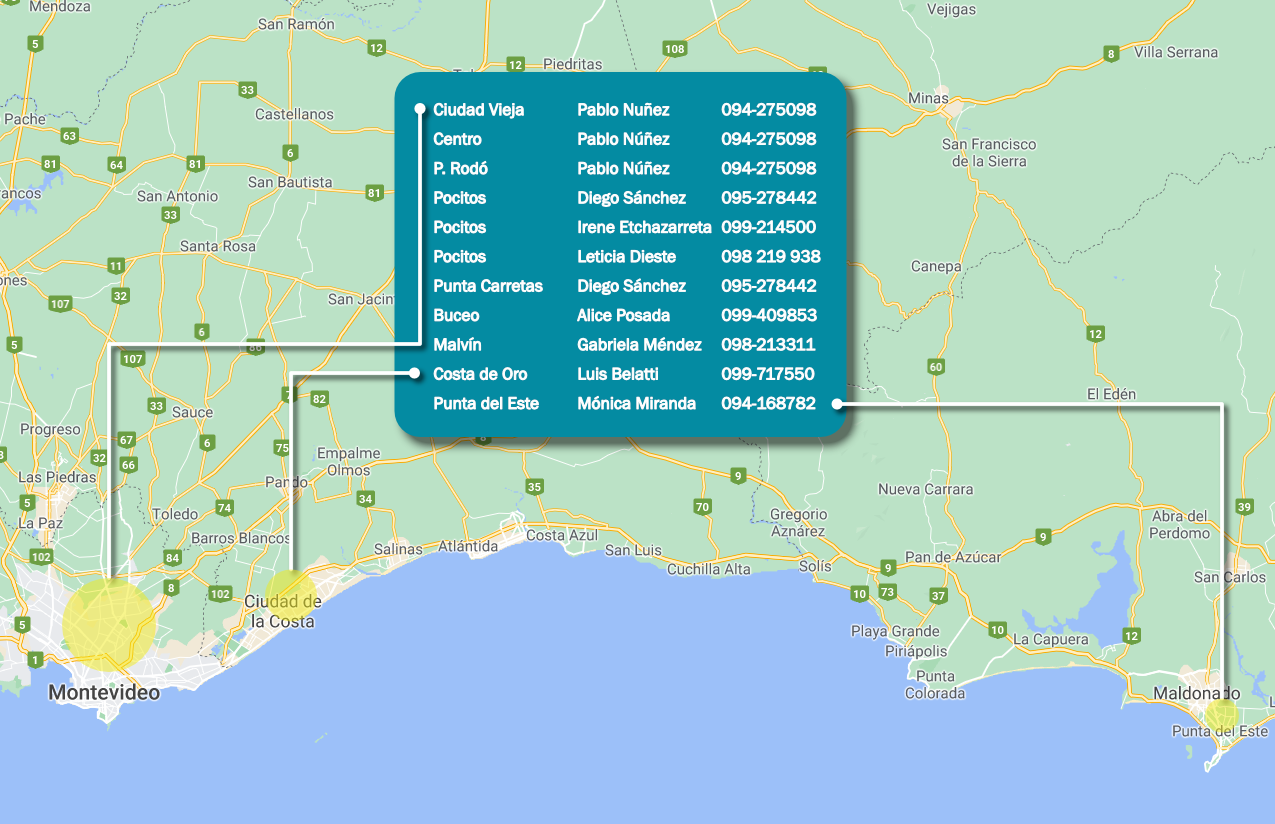Click the route 35 highway shield

click(535, 487)
